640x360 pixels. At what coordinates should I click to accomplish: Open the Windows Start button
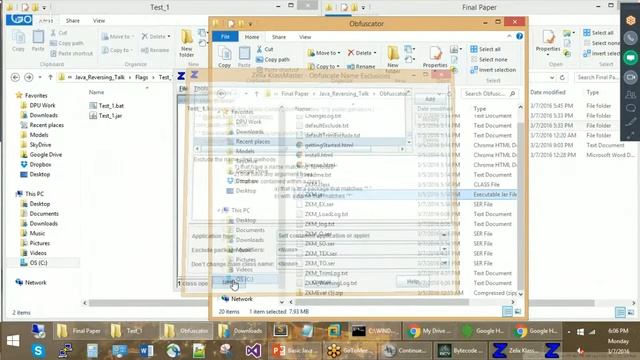13,341
